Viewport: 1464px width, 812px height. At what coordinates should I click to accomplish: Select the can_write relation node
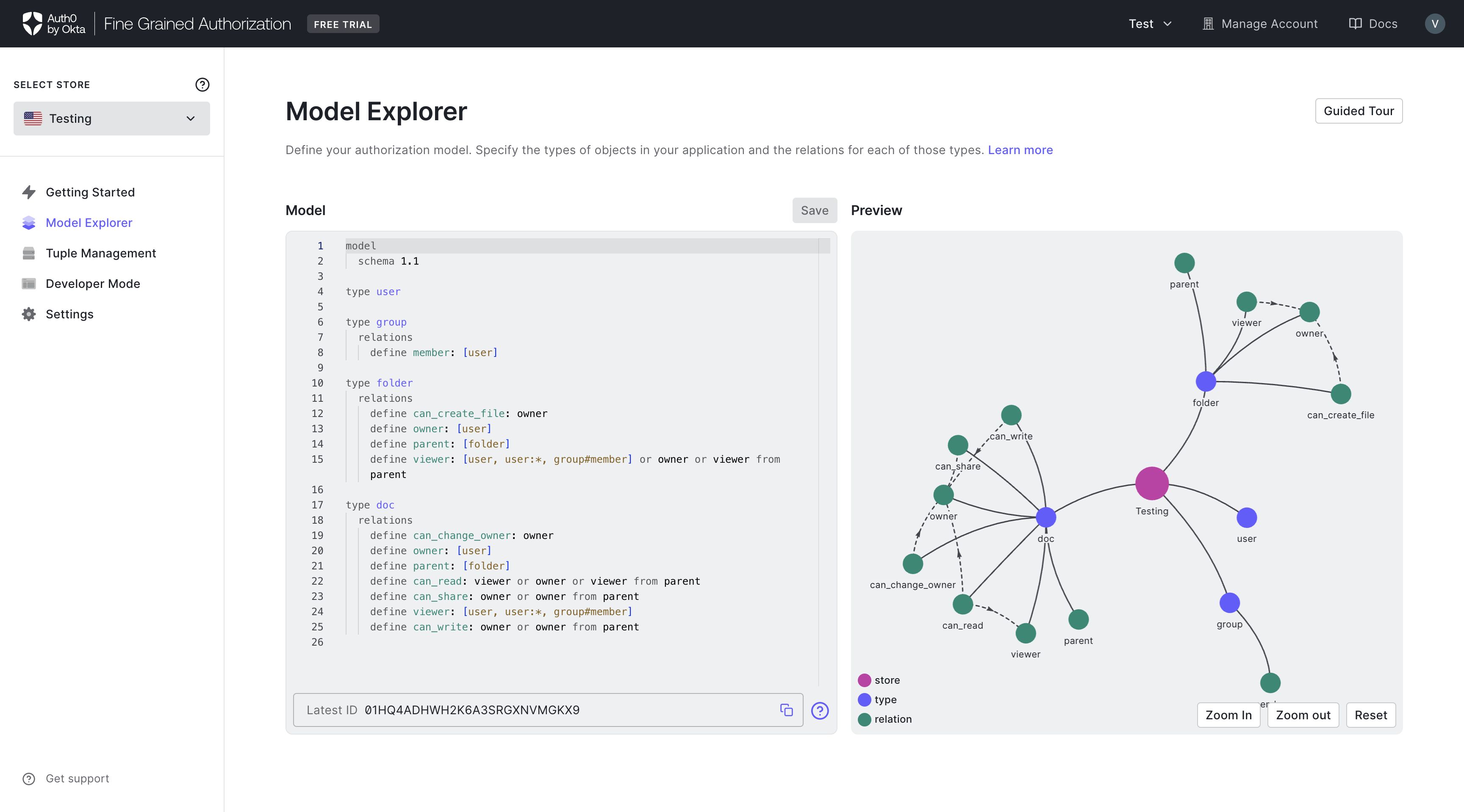pyautogui.click(x=1011, y=414)
